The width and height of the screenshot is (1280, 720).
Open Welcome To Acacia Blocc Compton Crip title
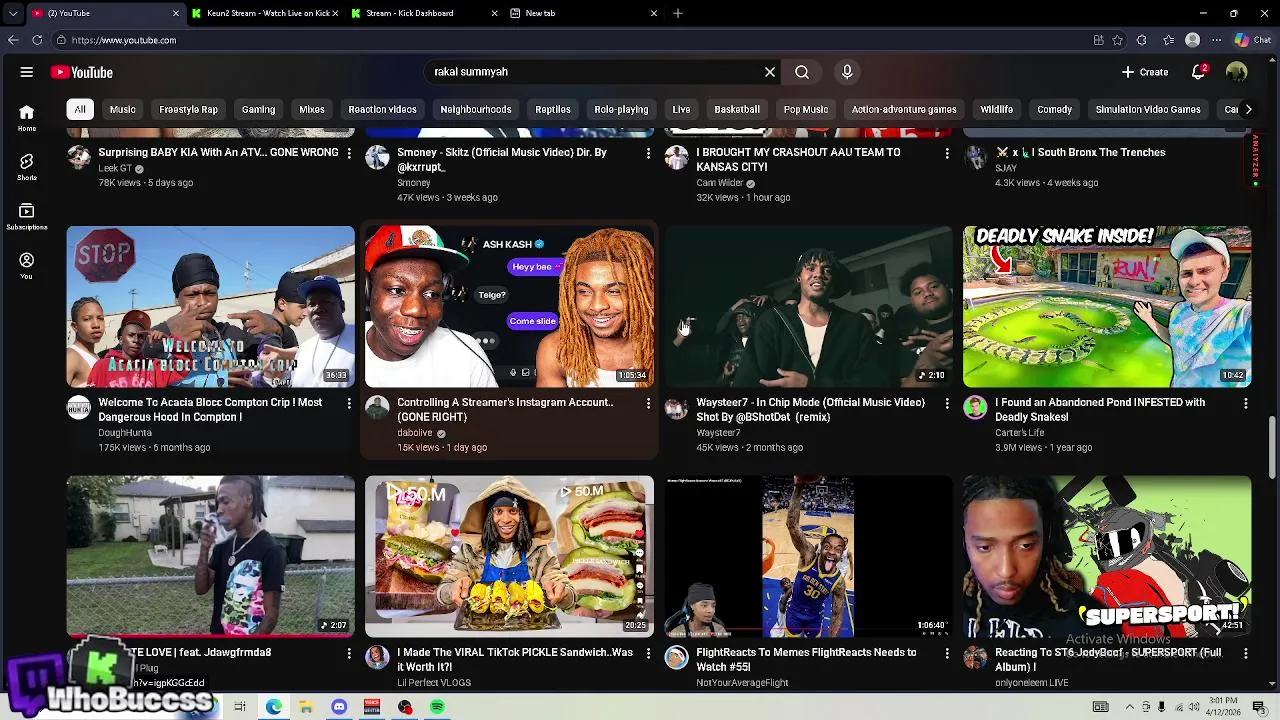pos(210,410)
